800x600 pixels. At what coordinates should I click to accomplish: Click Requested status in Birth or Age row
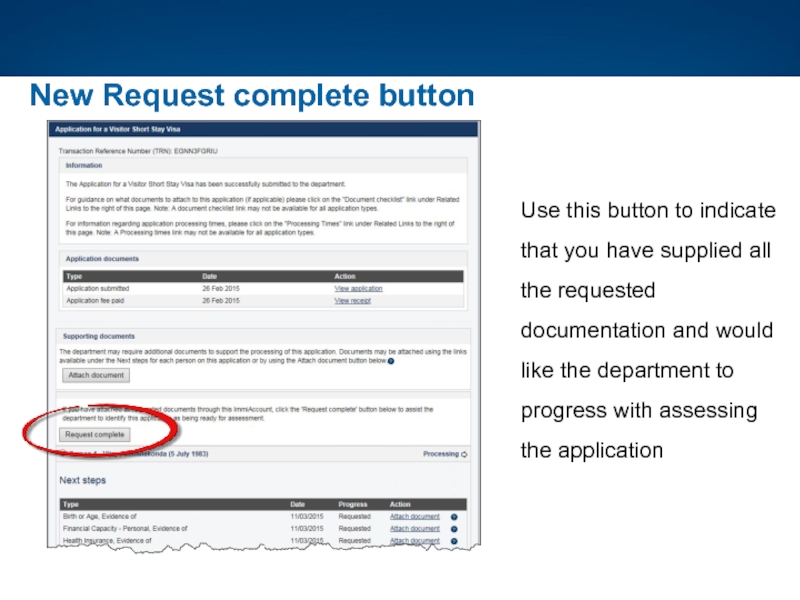click(x=355, y=517)
